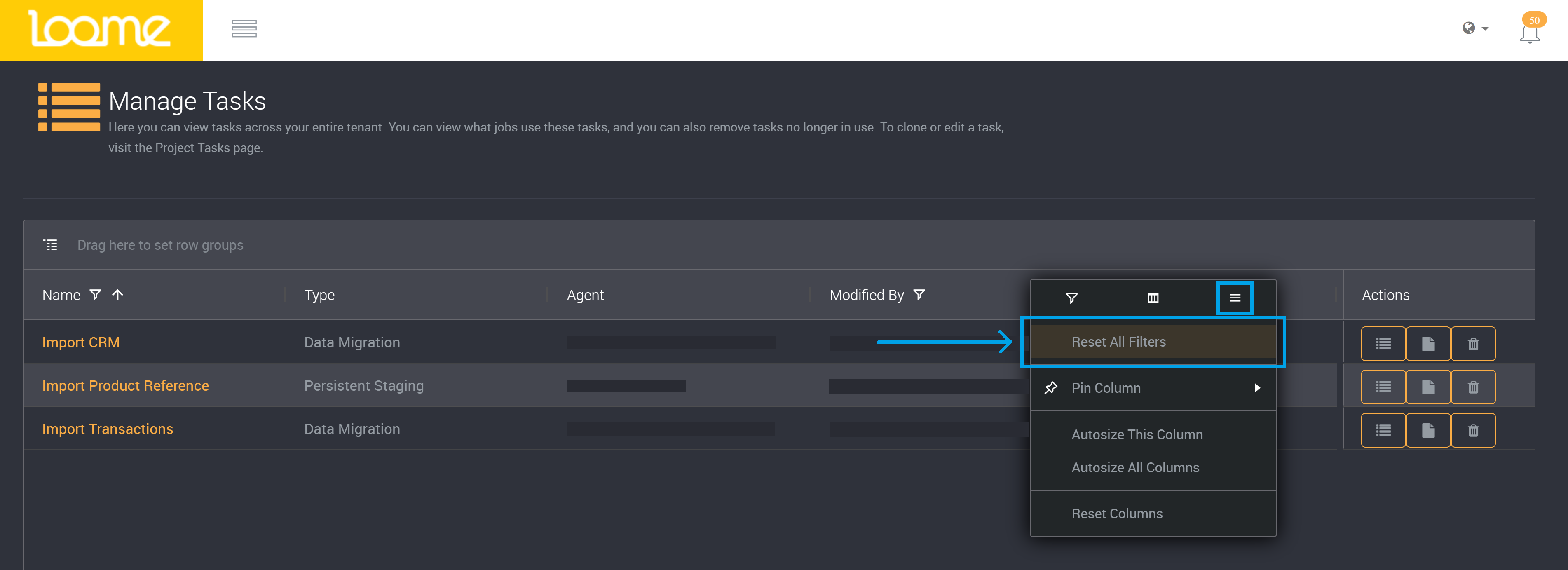Click the row groups icon in drag panel
This screenshot has width=1568, height=570.
(x=51, y=245)
